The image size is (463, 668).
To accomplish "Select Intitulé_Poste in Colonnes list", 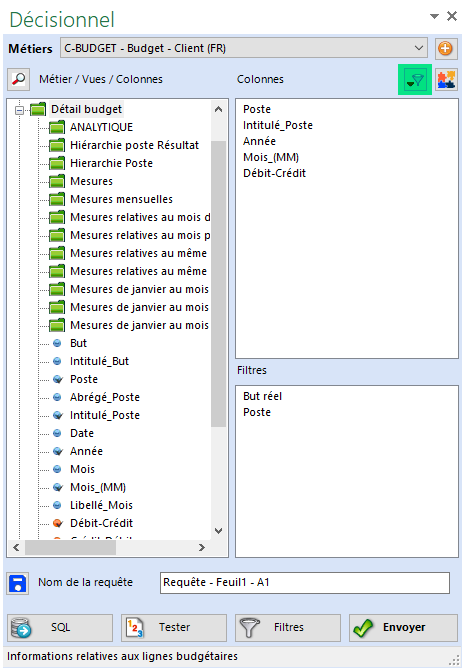I will coord(278,125).
